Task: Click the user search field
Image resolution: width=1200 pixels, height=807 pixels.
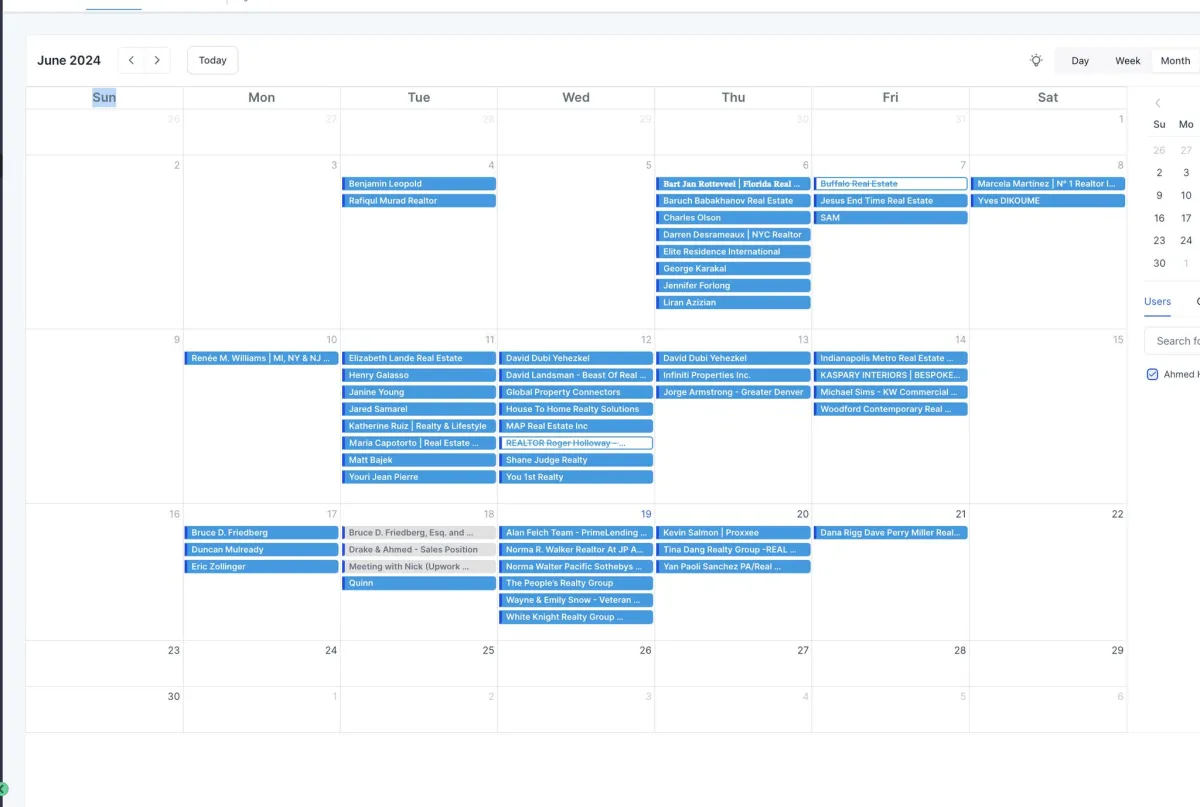Action: pos(1172,341)
